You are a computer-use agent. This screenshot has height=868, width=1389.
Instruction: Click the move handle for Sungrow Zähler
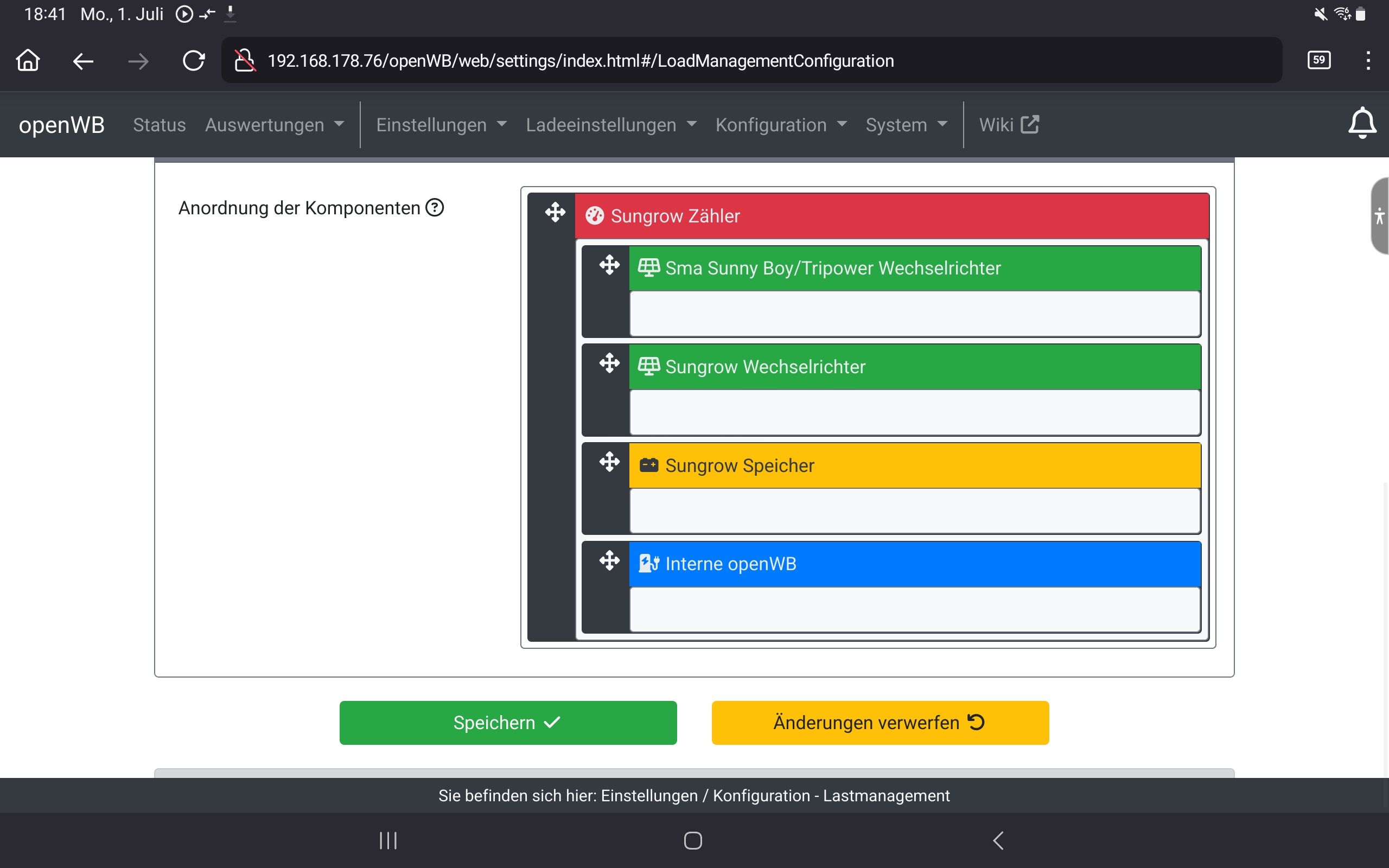555,213
